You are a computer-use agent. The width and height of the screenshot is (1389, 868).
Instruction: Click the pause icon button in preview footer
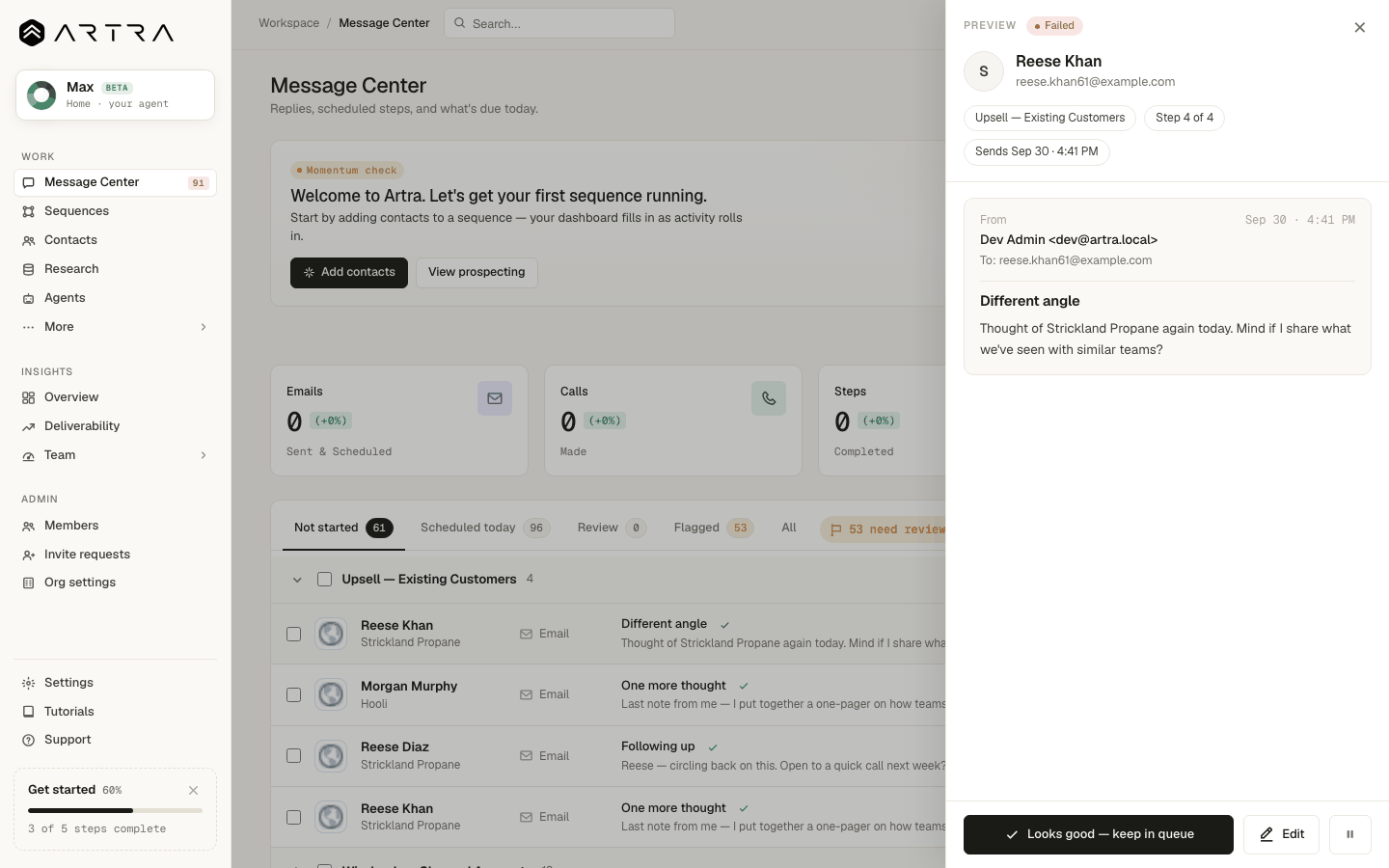point(1350,834)
